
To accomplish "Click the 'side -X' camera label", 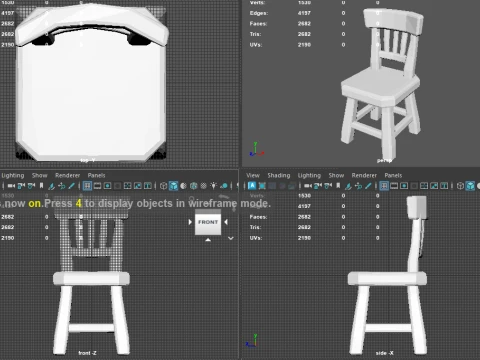I will click(x=385, y=353).
